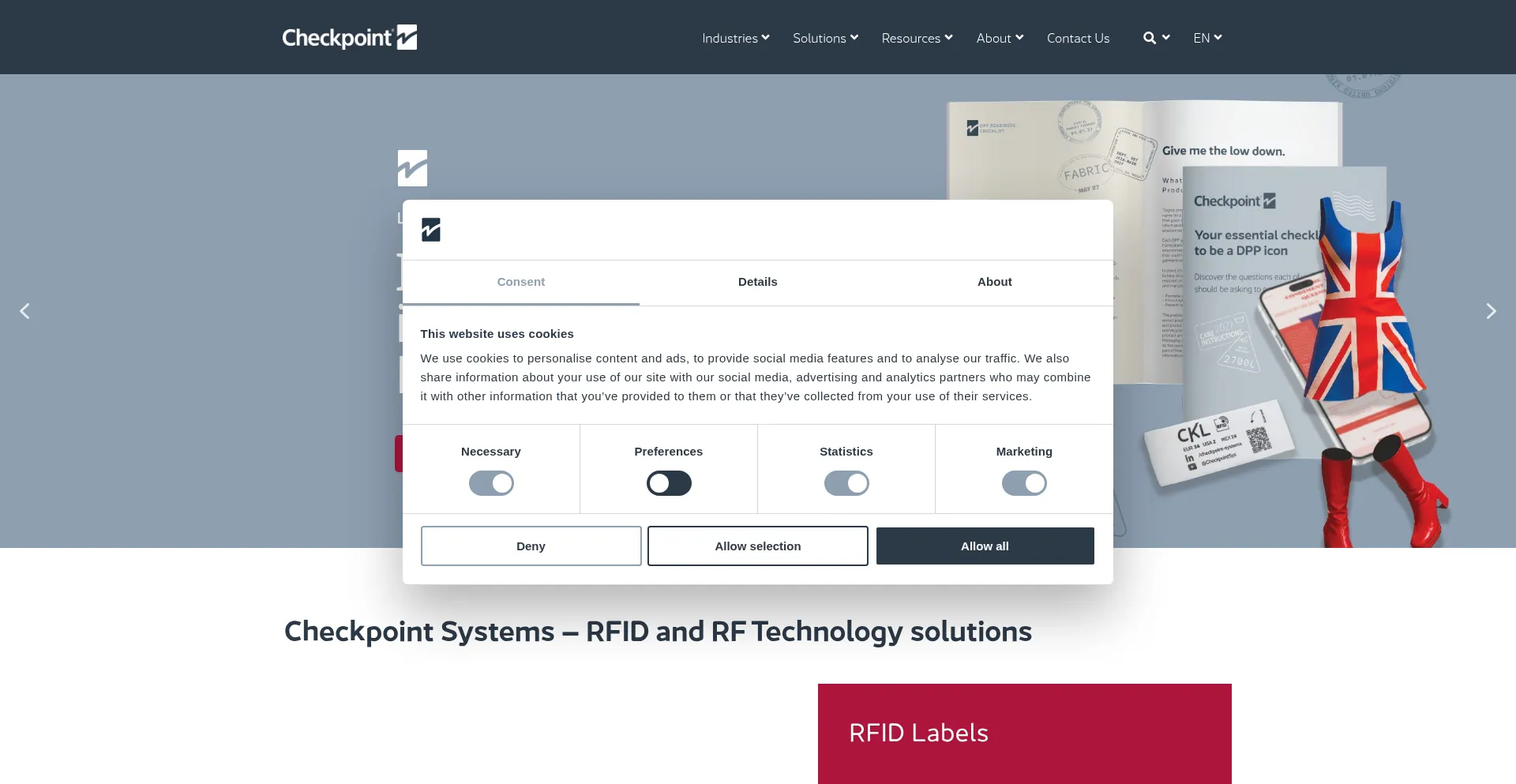Expand the search dropdown chevron
This screenshot has width=1516, height=784.
1165,37
